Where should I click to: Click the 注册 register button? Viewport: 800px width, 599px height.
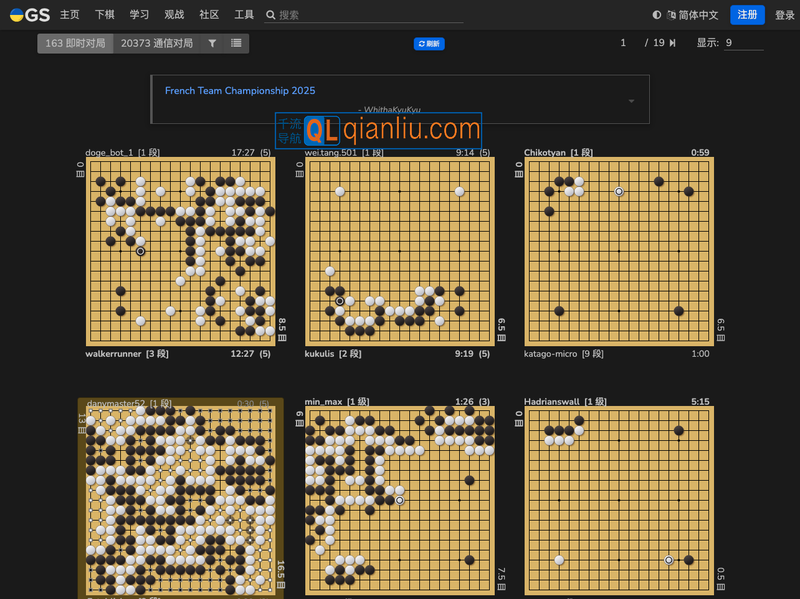point(747,15)
